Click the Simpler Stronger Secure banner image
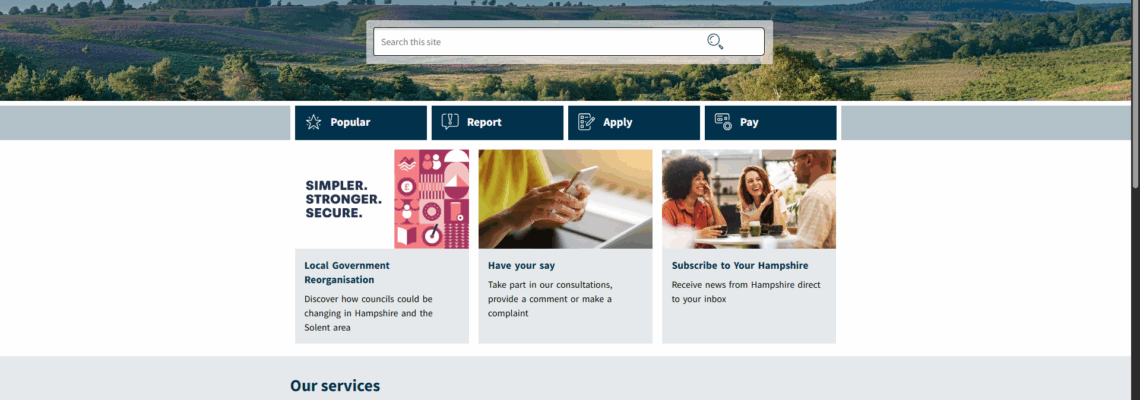 (x=382, y=199)
